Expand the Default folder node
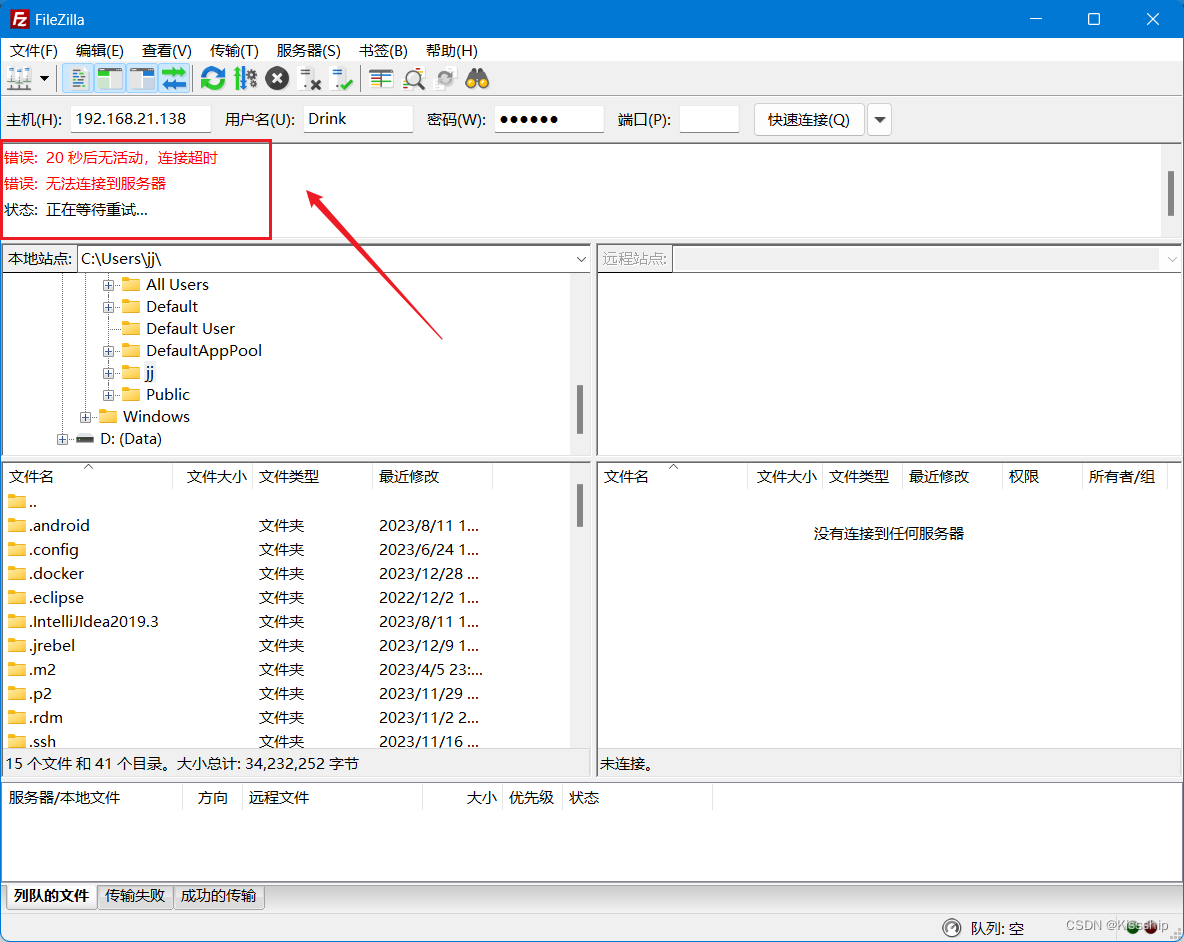This screenshot has height=942, width=1184. pyautogui.click(x=109, y=307)
